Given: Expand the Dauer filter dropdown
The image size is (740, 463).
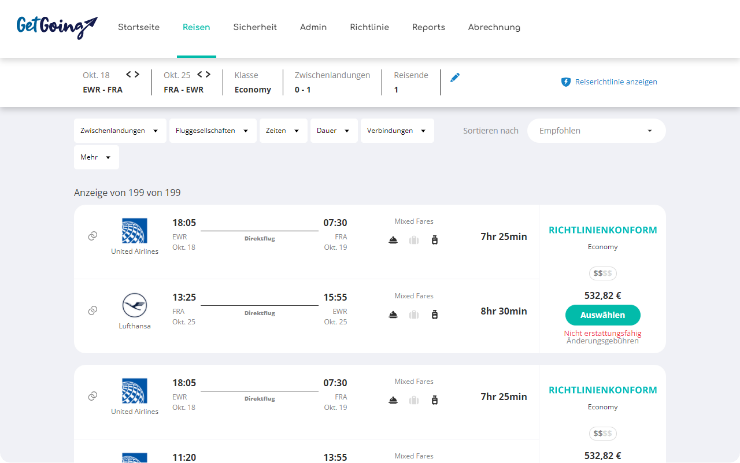Looking at the screenshot, I should tap(334, 131).
